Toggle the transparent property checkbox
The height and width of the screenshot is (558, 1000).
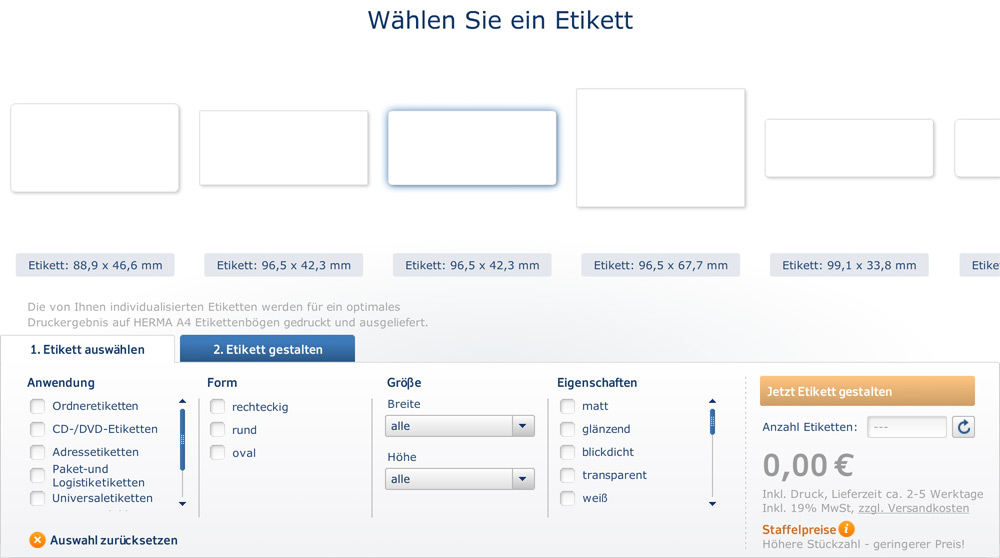[568, 475]
